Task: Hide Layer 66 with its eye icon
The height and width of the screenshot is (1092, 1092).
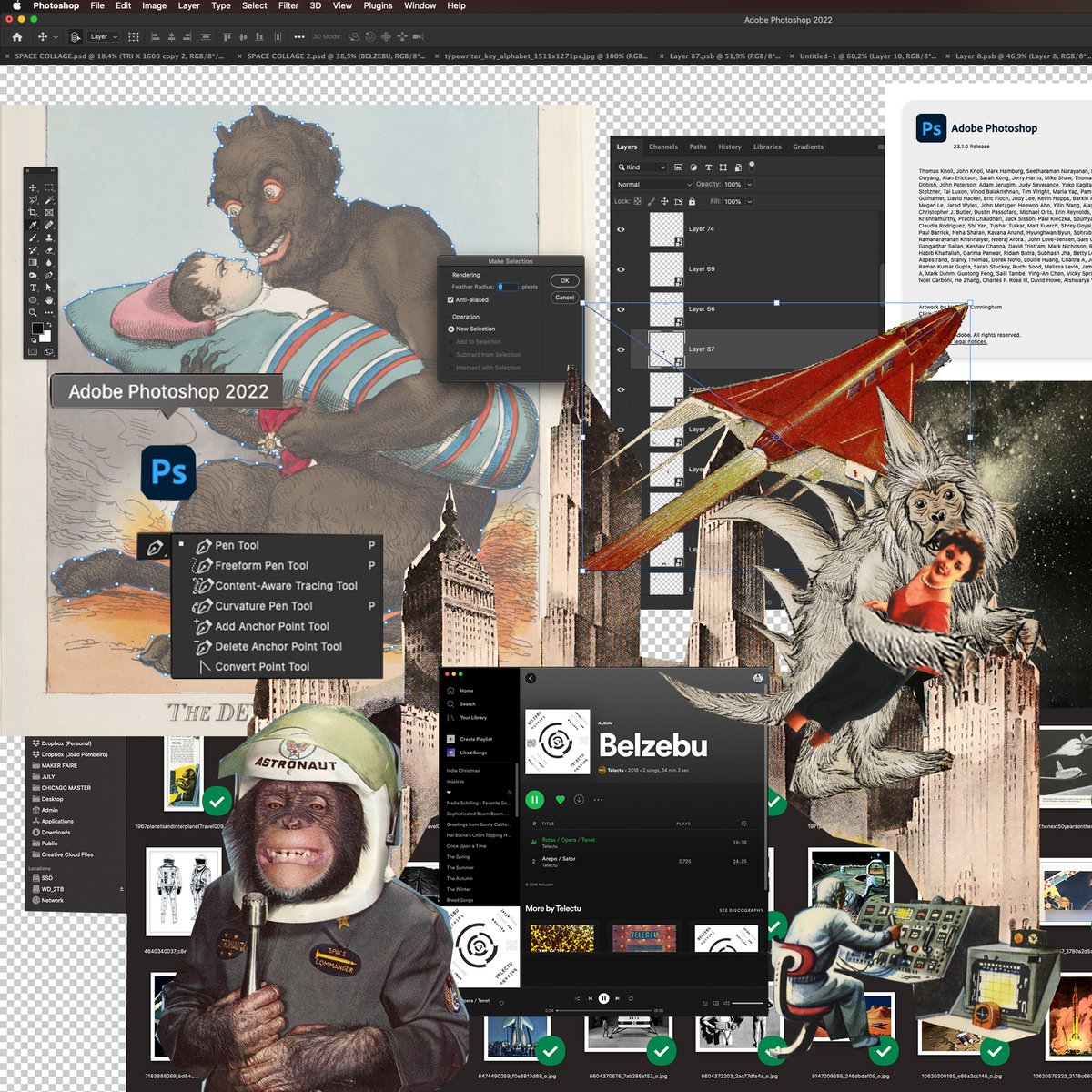Action: [621, 309]
